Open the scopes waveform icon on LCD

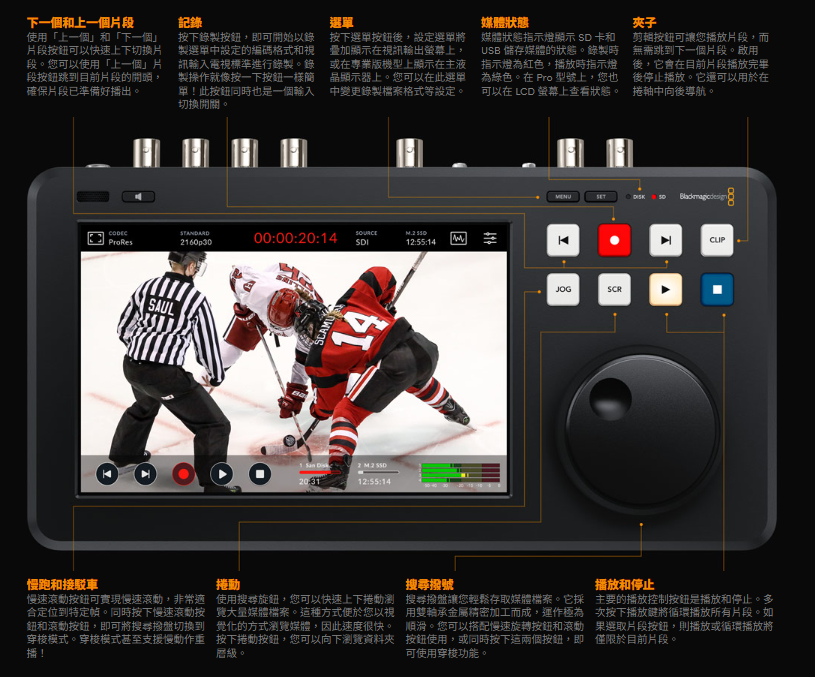[458, 238]
